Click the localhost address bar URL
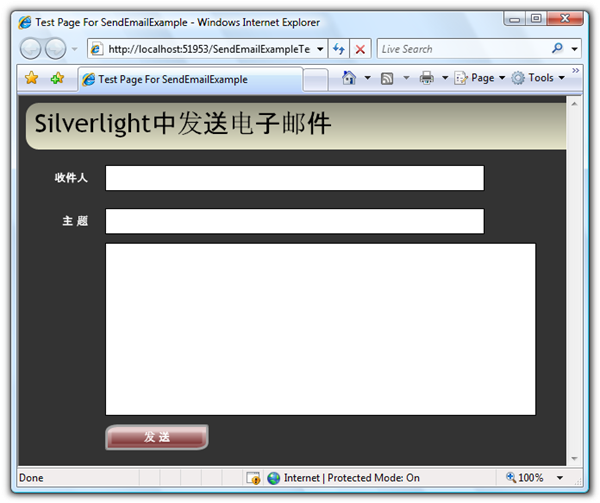 pos(209,49)
